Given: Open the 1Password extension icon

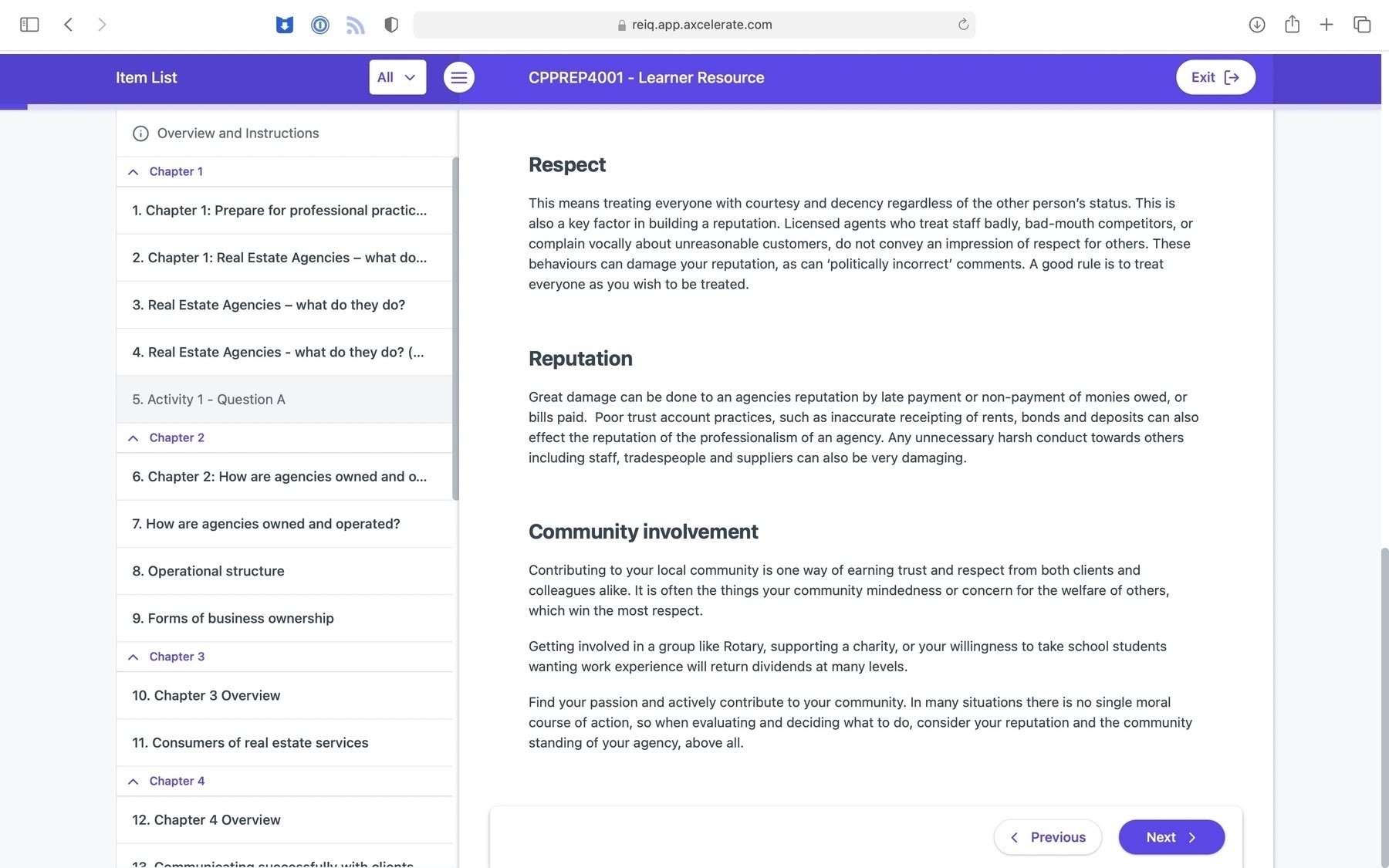Looking at the screenshot, I should (319, 25).
